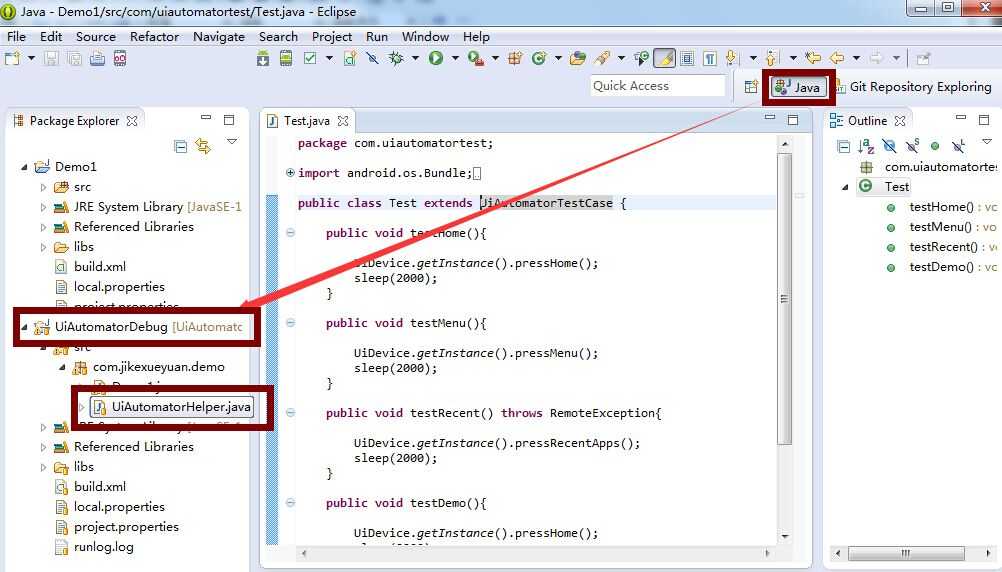Expand the libs folder under Demo1

point(43,247)
